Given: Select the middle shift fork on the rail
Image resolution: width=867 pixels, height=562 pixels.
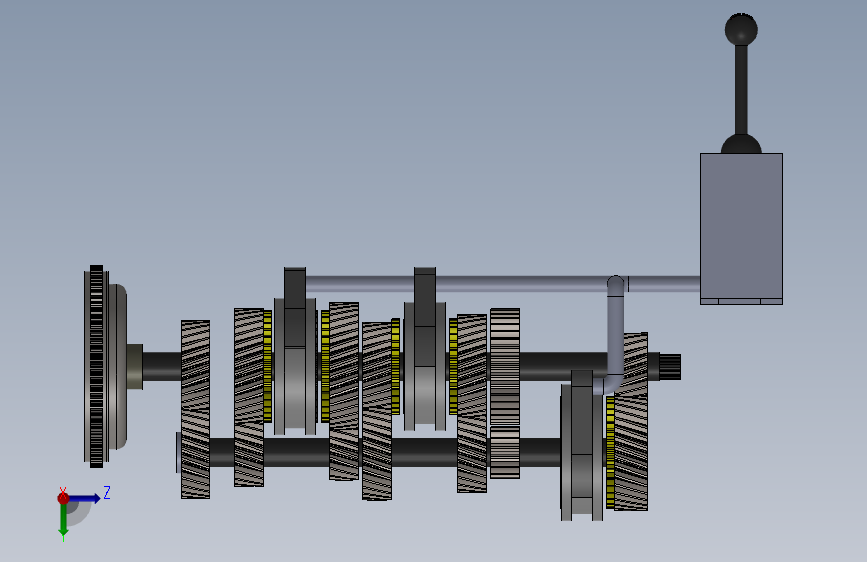Looking at the screenshot, I should pos(425,317).
